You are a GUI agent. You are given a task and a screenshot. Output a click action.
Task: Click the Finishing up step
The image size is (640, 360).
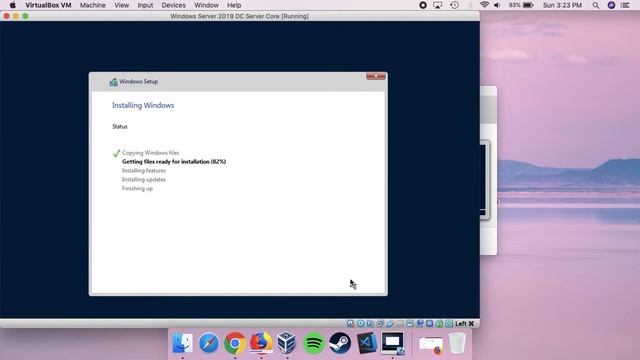137,189
